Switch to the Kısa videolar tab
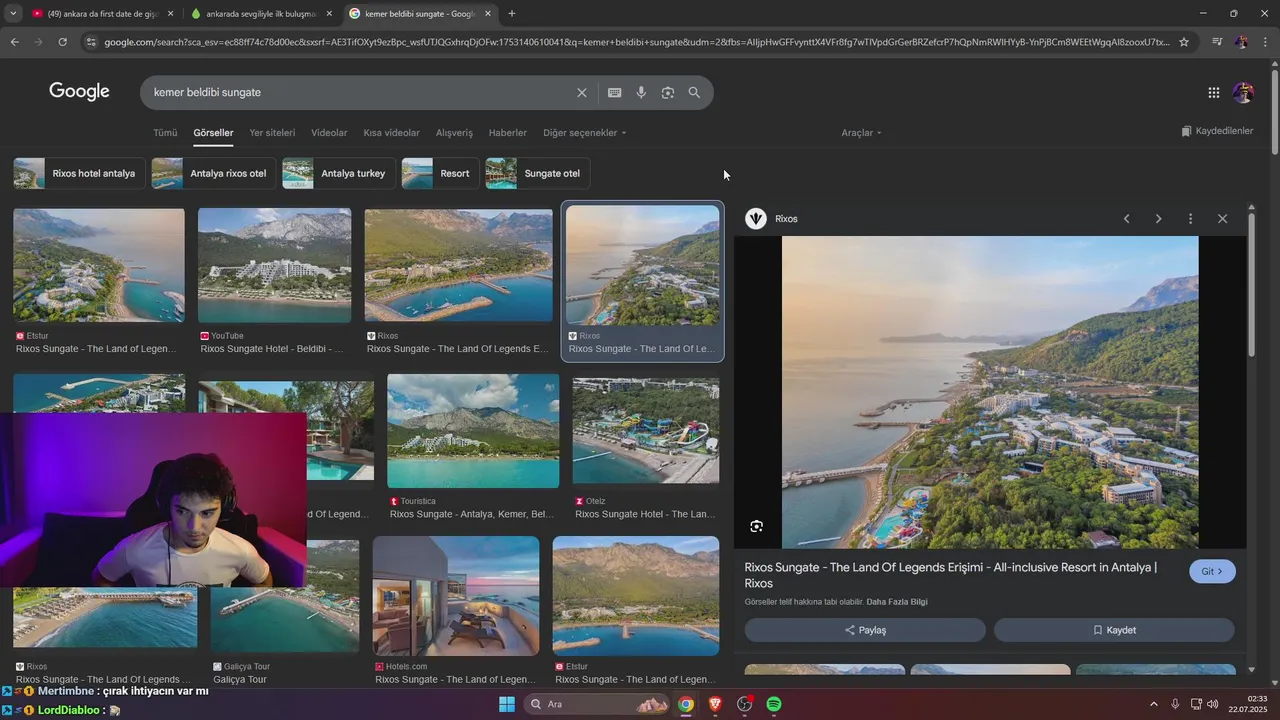The height and width of the screenshot is (720, 1280). [392, 133]
